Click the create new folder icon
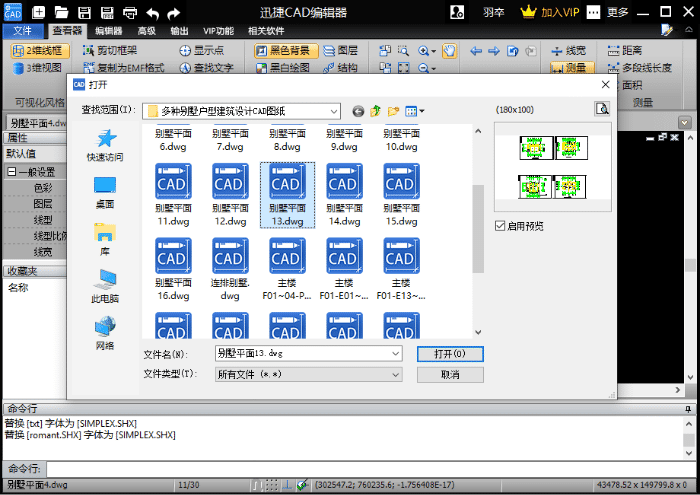This screenshot has height=495, width=700. (x=393, y=111)
